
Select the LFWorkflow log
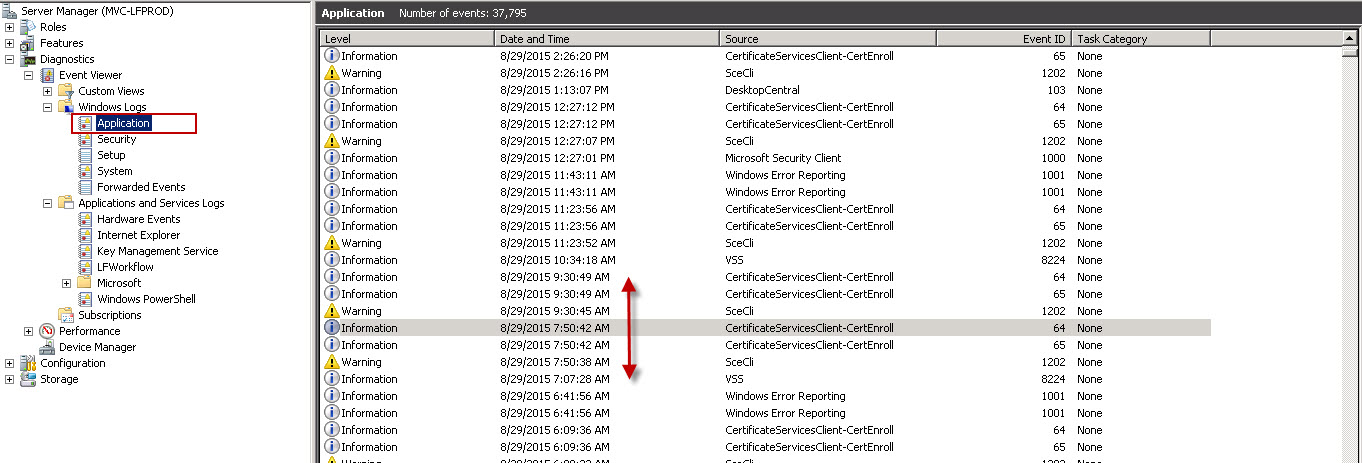pyautogui.click(x=125, y=267)
